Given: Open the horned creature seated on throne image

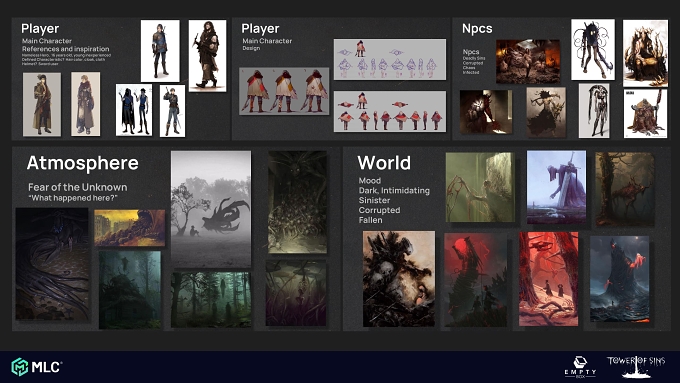Looking at the screenshot, I should point(645,53).
